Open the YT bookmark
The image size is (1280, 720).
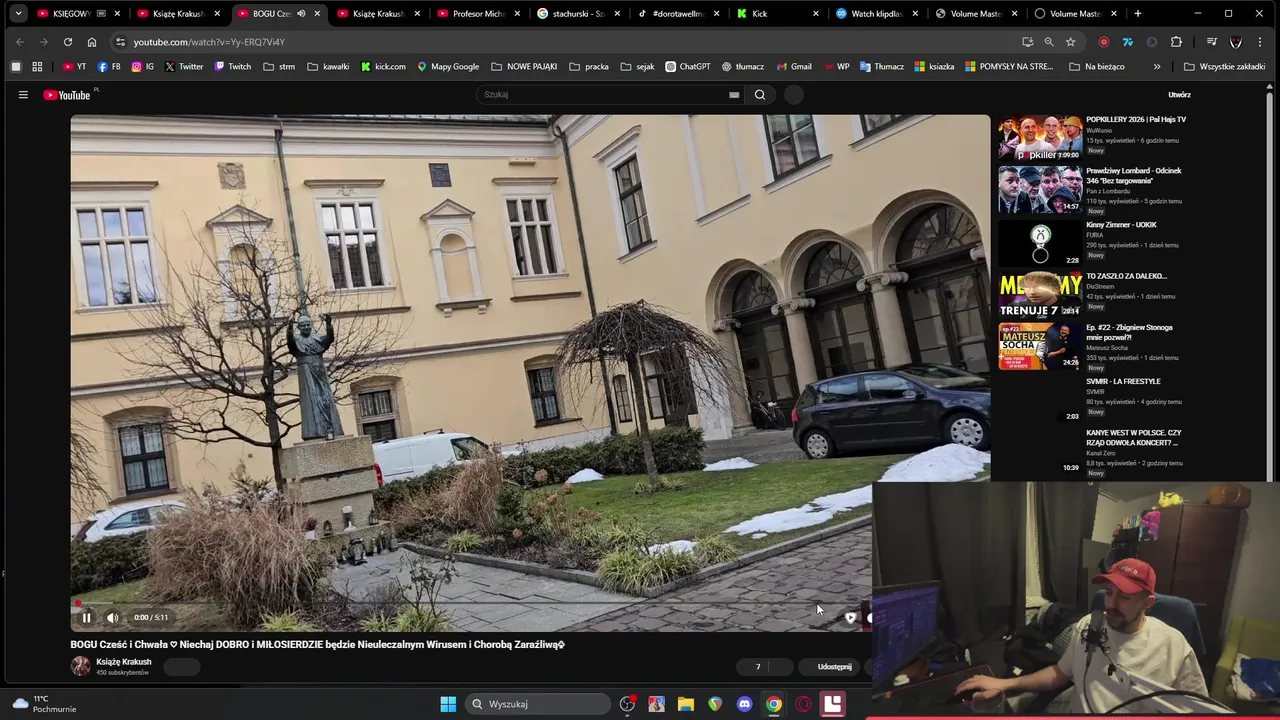[x=74, y=67]
